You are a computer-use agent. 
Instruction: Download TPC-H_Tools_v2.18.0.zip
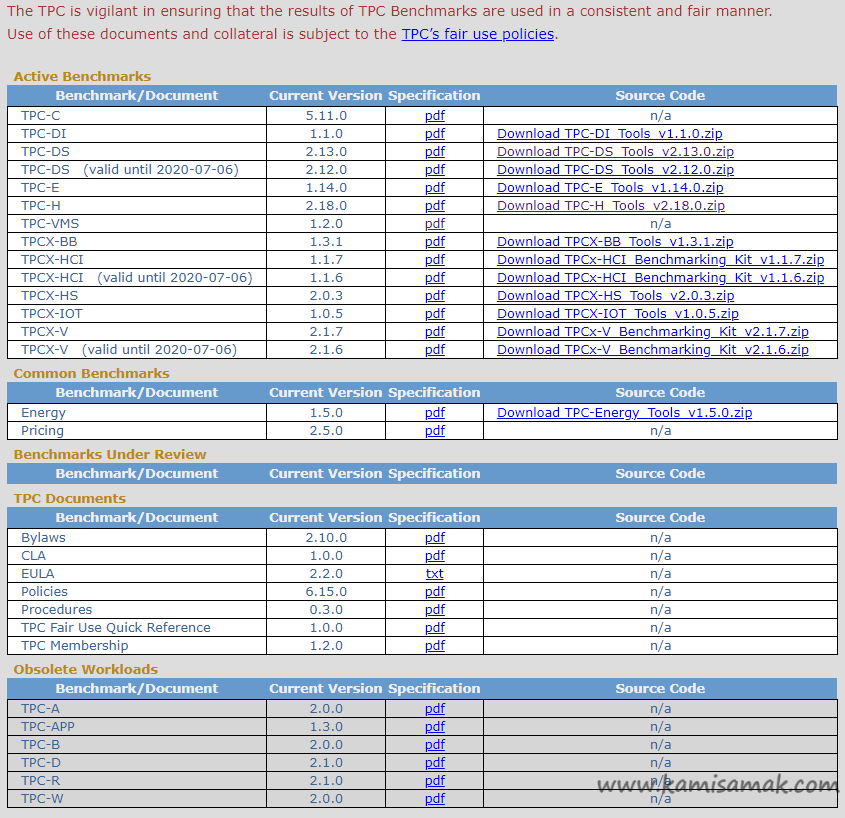(611, 205)
